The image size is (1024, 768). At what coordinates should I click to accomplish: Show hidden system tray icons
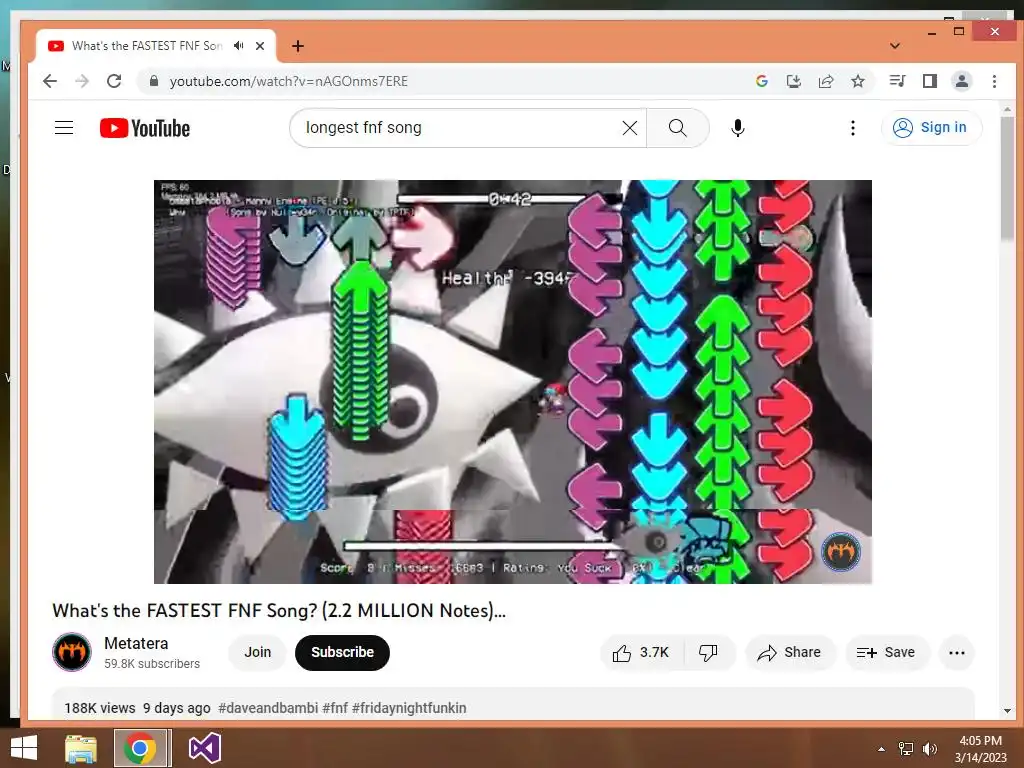[x=882, y=749]
